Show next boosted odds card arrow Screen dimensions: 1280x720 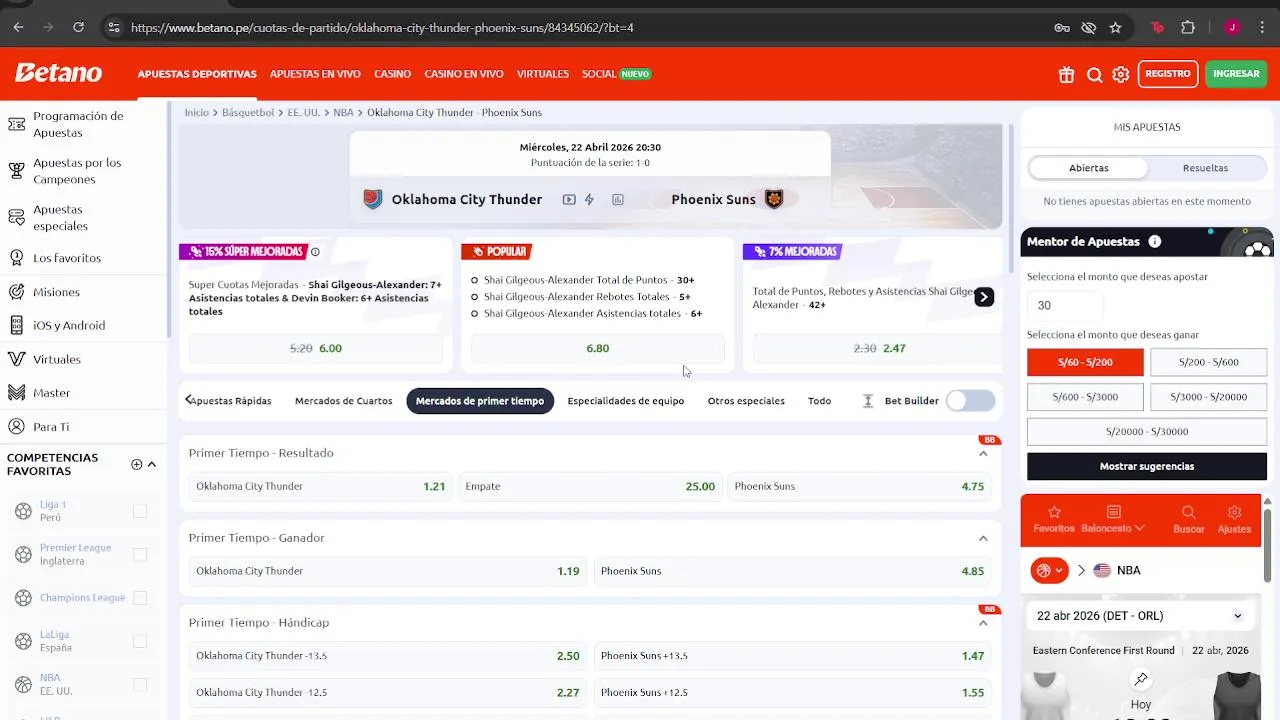[984, 296]
